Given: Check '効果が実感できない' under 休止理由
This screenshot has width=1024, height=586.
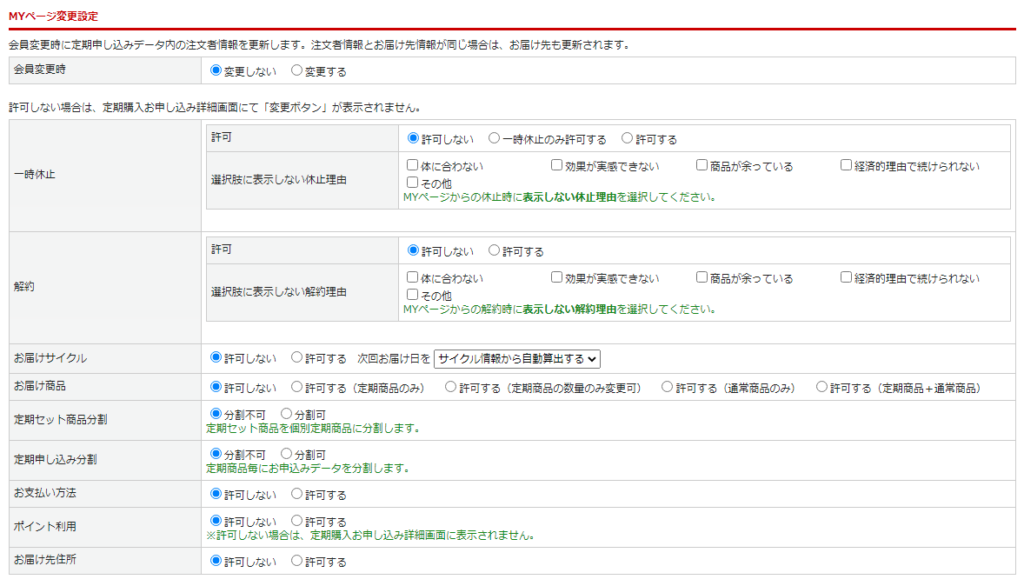Looking at the screenshot, I should 557,166.
